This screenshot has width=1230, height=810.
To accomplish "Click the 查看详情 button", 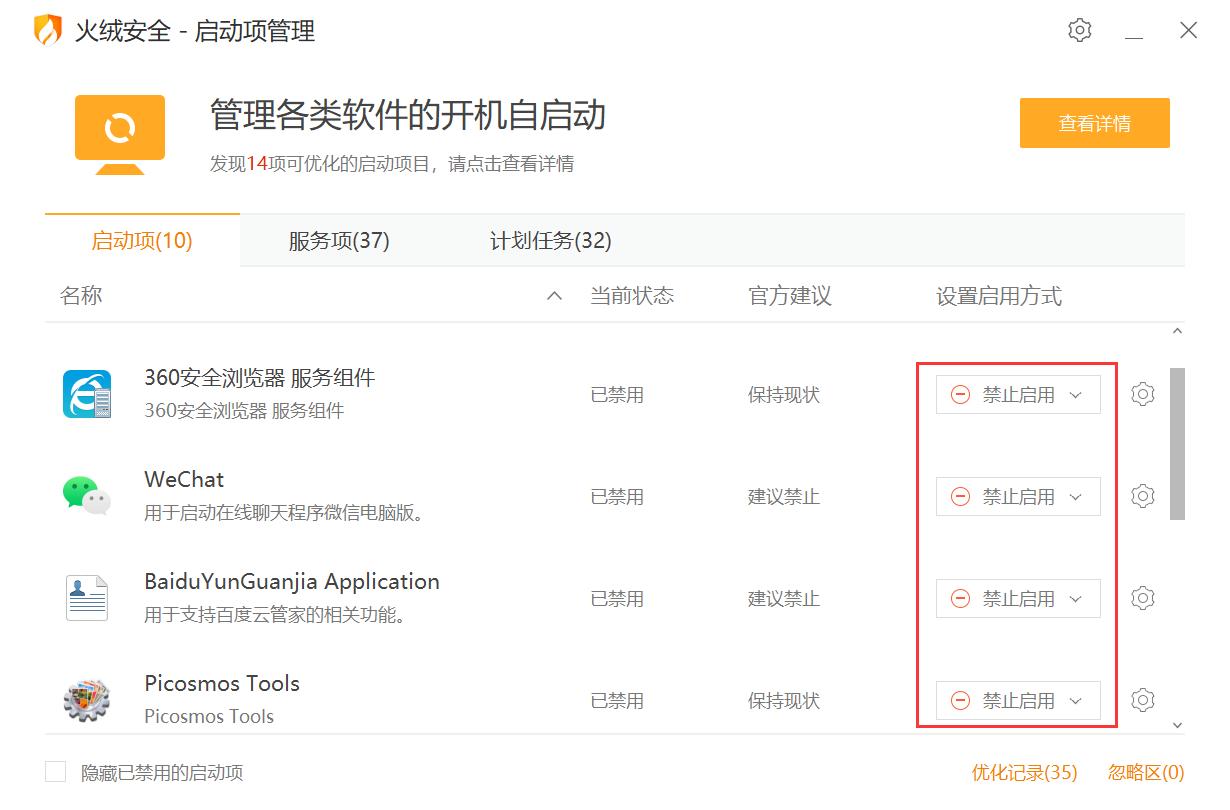I will (x=1094, y=123).
